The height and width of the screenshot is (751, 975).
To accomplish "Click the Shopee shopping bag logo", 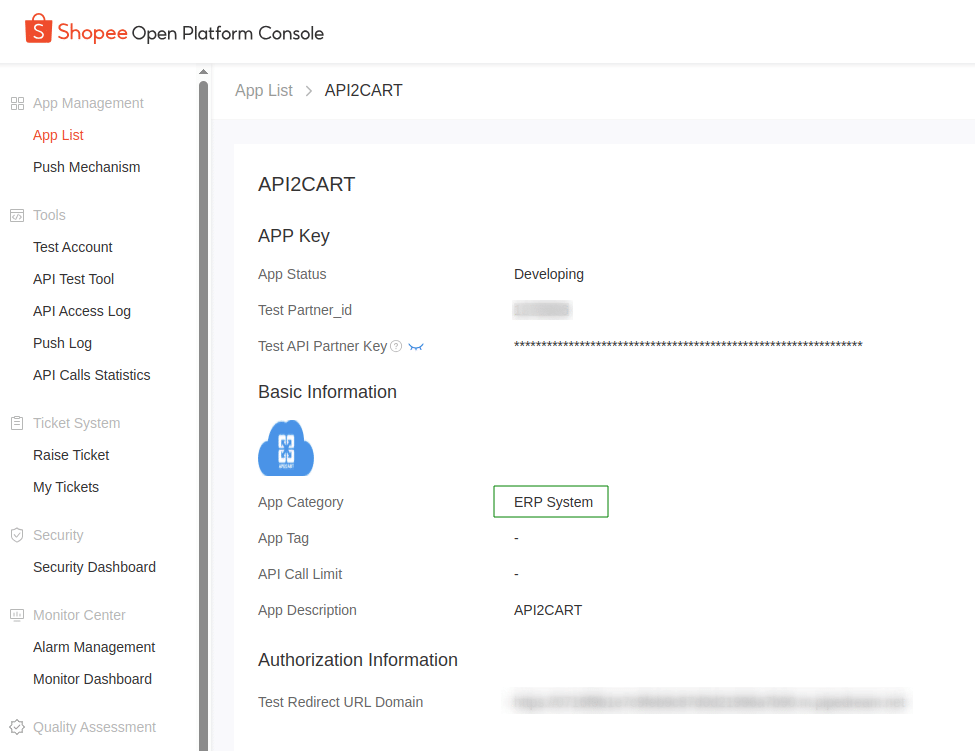I will (x=38, y=29).
